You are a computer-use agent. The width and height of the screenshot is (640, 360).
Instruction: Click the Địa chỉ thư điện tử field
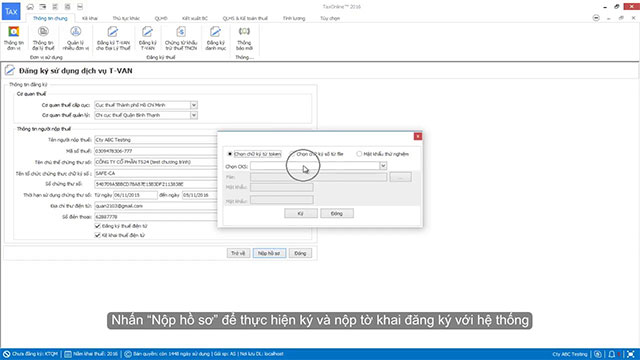pyautogui.click(x=156, y=206)
